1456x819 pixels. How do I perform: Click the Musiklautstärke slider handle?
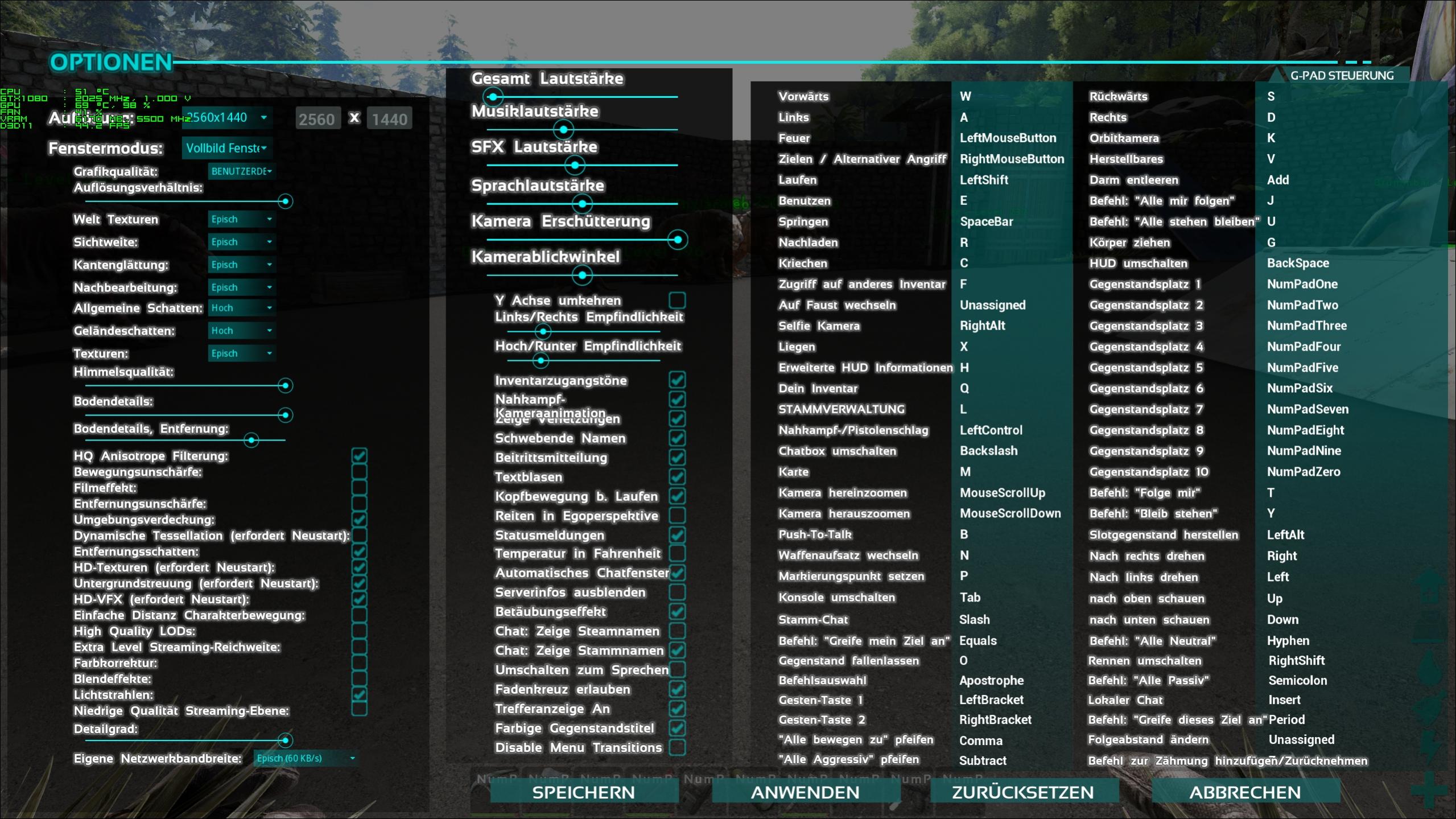coord(563,130)
